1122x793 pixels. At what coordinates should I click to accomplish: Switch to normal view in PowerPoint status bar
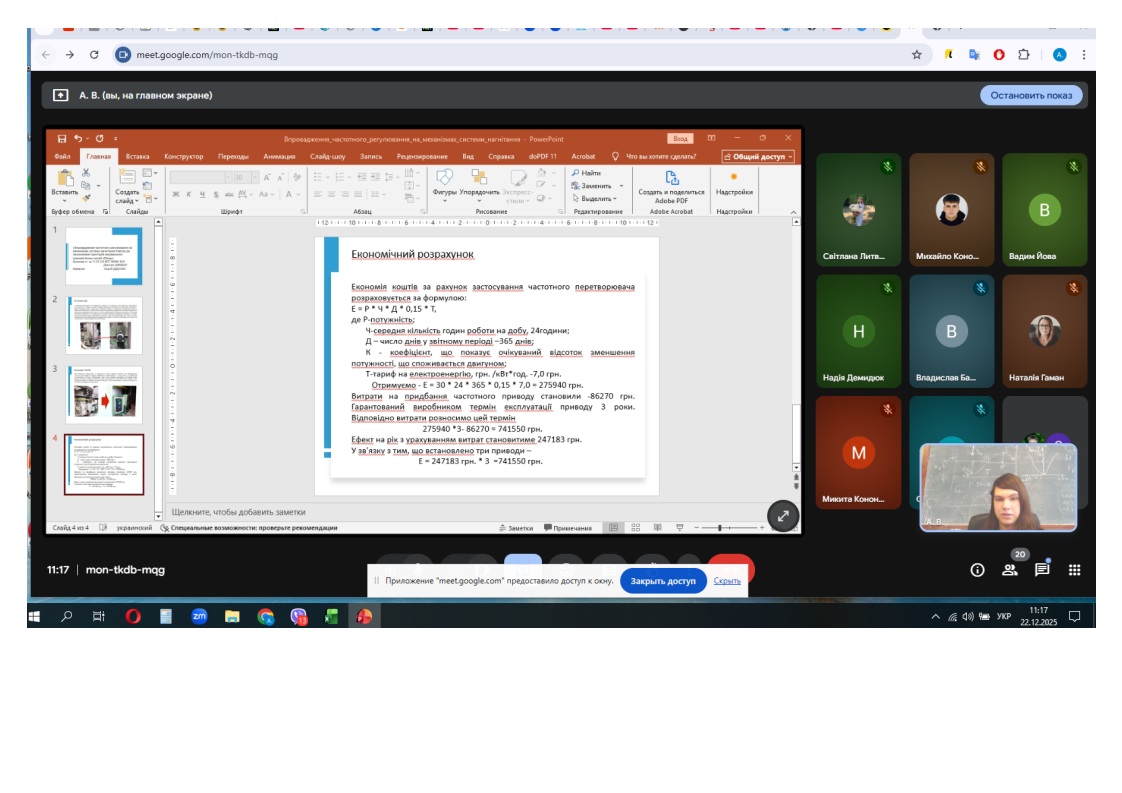coord(613,527)
